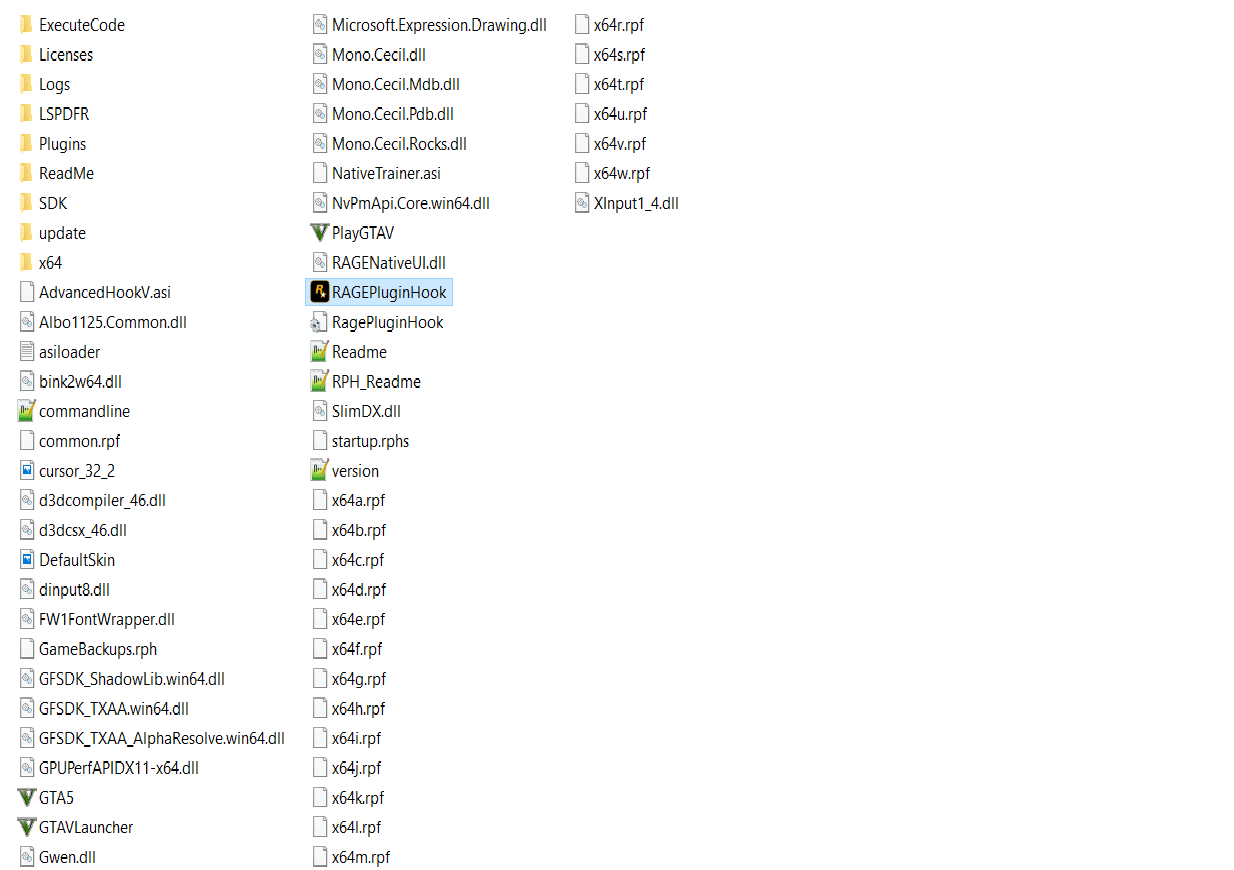Select Mono.Cecil.Mdb.dll file name

coord(396,84)
